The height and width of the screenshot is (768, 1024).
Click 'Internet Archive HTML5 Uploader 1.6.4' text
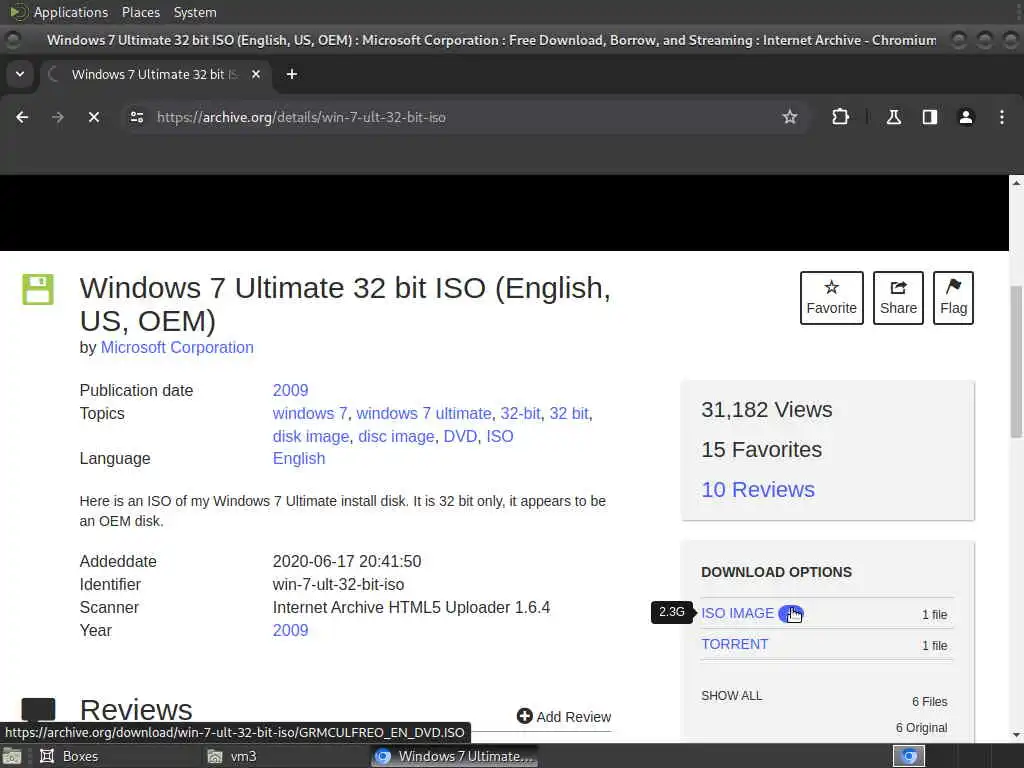tap(411, 607)
